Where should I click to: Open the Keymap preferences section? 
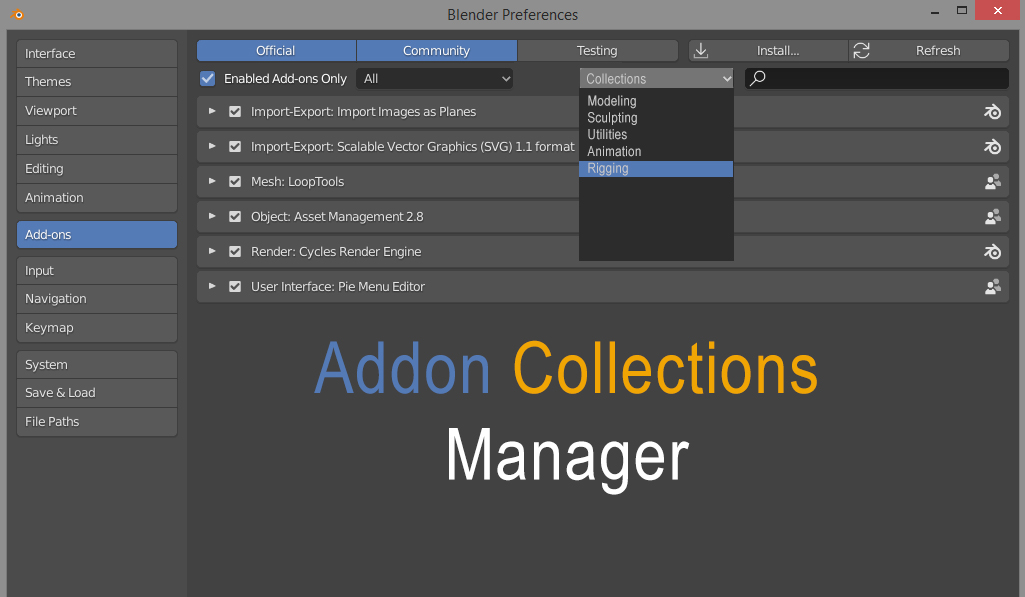tap(97, 328)
